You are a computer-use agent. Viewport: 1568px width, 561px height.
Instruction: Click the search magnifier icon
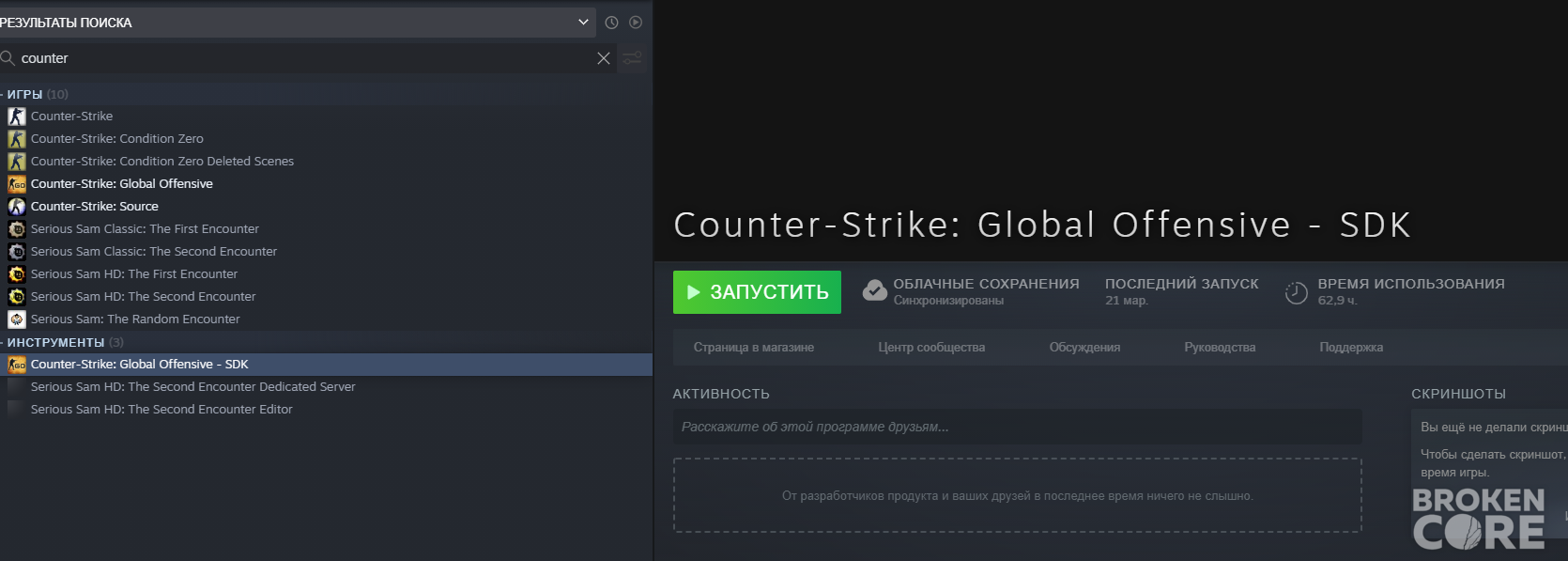click(x=8, y=58)
